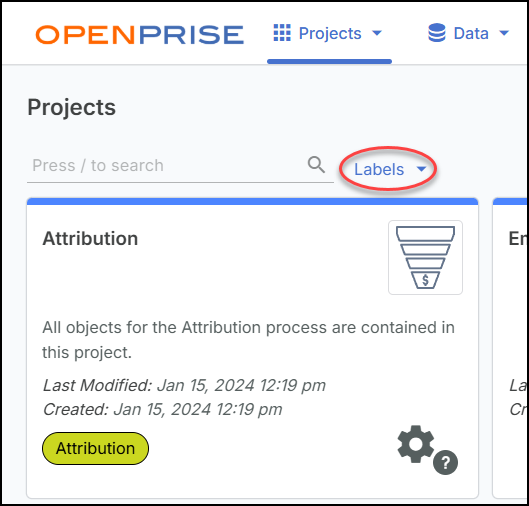Screen dimensions: 529x506
Task: Focus the 'Press / to search' field
Action: (180, 166)
